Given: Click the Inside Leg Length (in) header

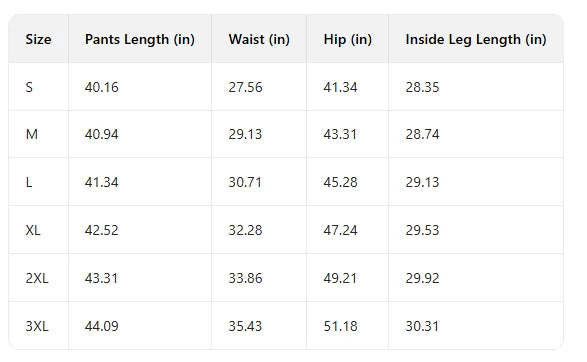Looking at the screenshot, I should (x=476, y=40).
